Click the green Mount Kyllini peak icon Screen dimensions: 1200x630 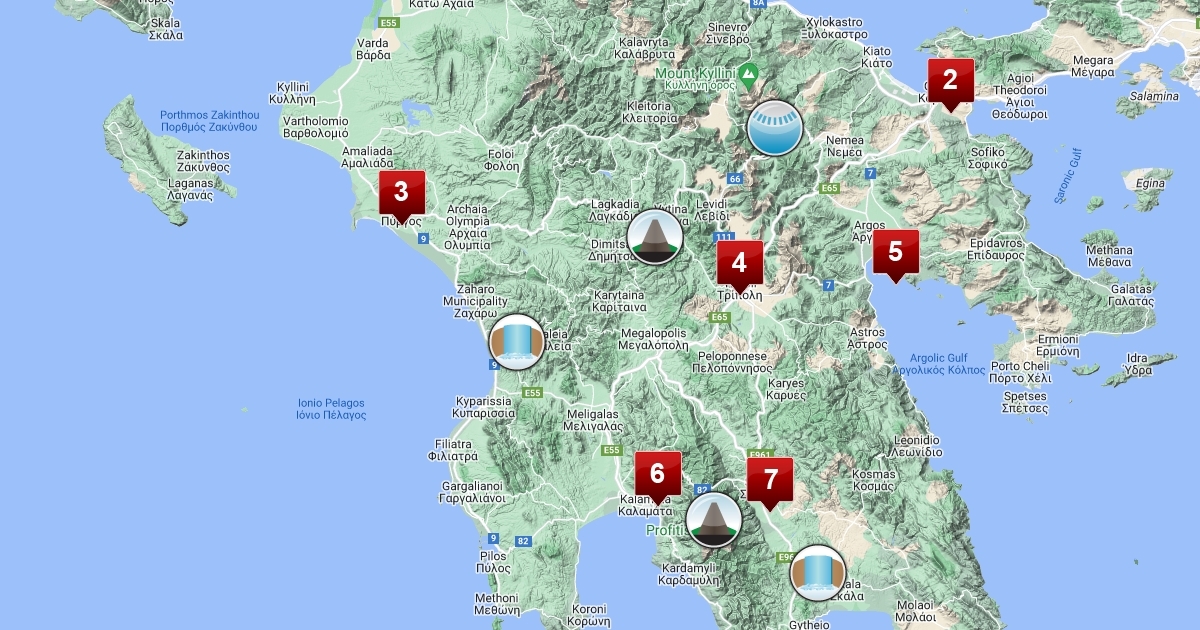(747, 72)
